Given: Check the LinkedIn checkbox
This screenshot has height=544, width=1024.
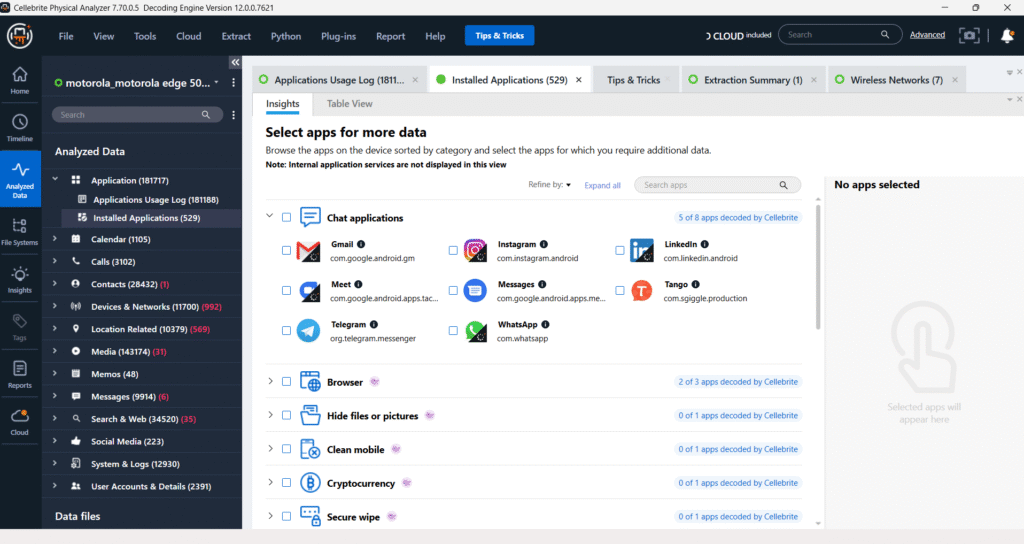Looking at the screenshot, I should point(619,250).
